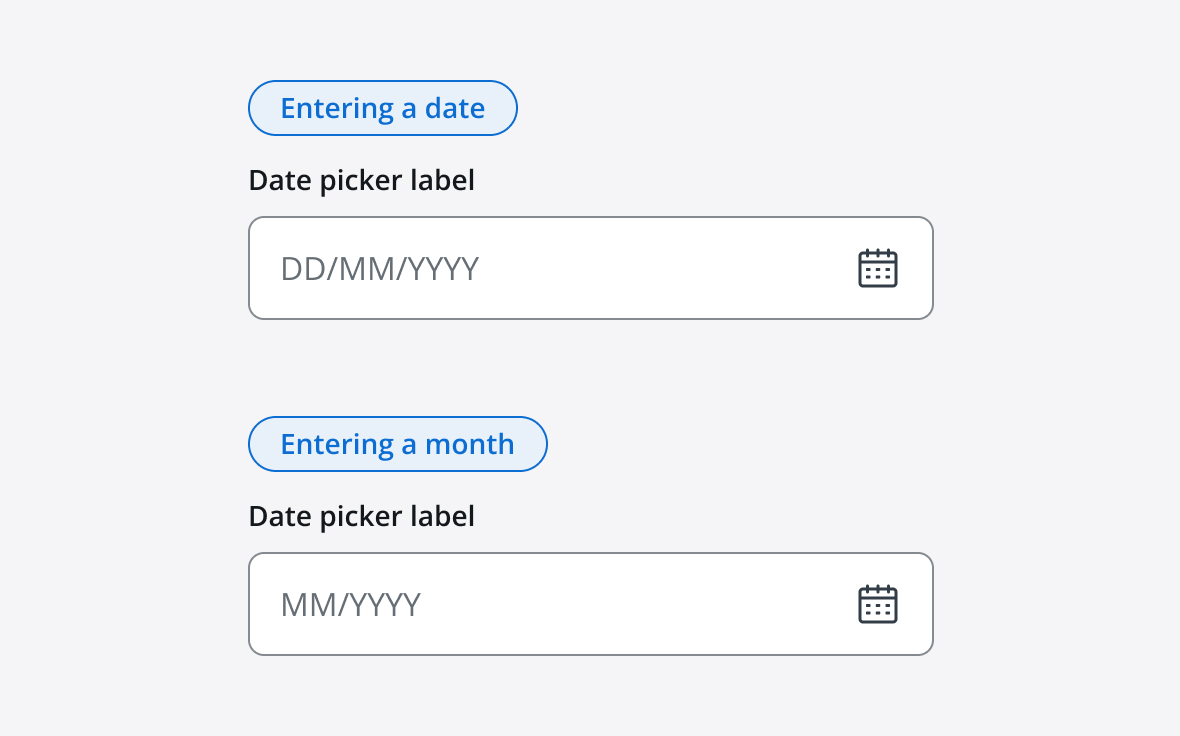
Task: Open the date calendar popup via its calendar icon
Action: 877,268
